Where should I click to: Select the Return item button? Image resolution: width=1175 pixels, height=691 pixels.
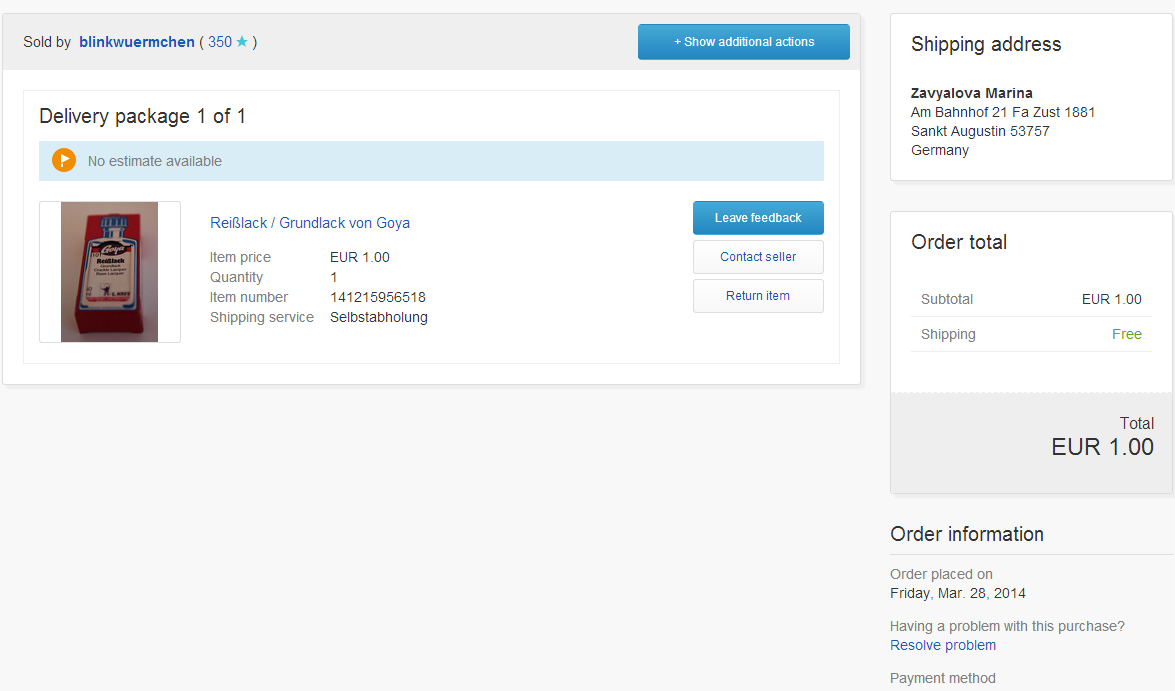point(758,296)
